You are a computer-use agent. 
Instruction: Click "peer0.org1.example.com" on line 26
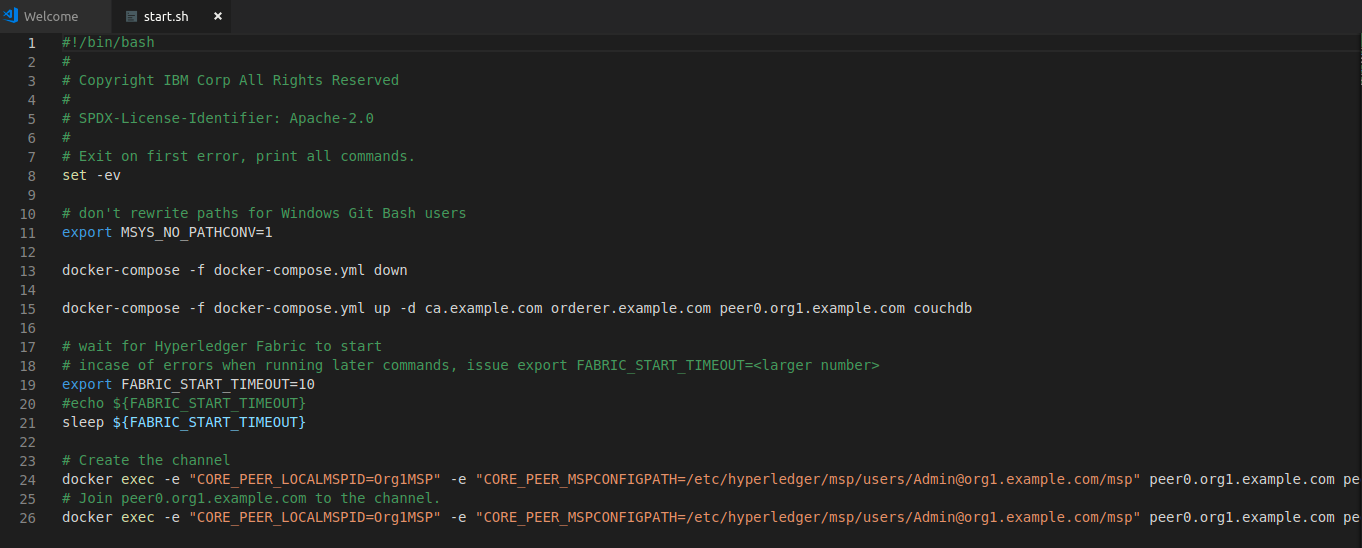coord(1242,517)
